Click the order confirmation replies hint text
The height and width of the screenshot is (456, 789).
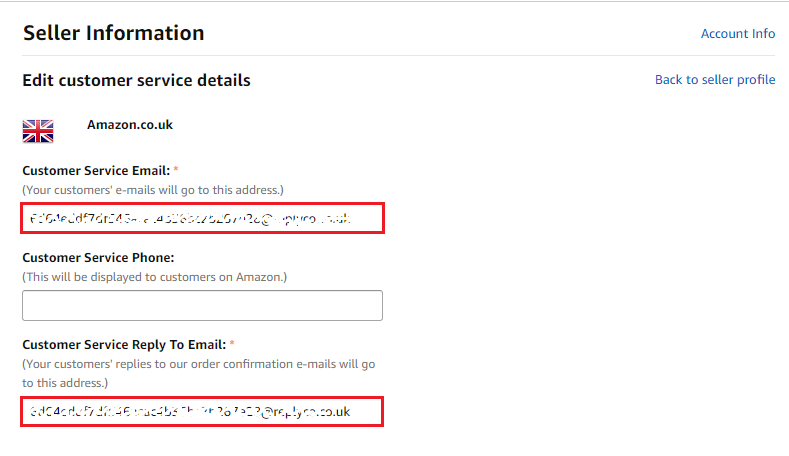point(198,364)
